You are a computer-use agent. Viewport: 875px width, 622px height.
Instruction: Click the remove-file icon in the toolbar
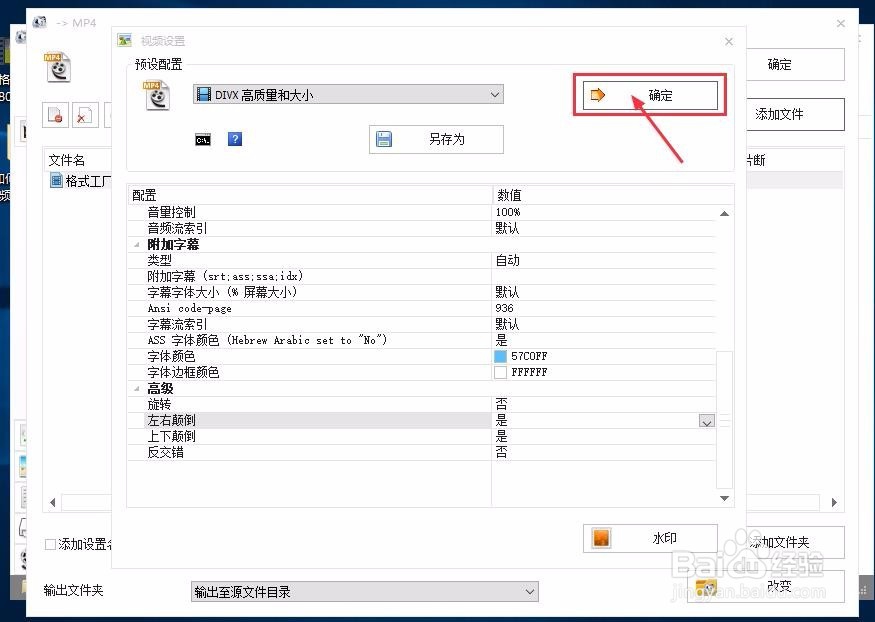(55, 115)
